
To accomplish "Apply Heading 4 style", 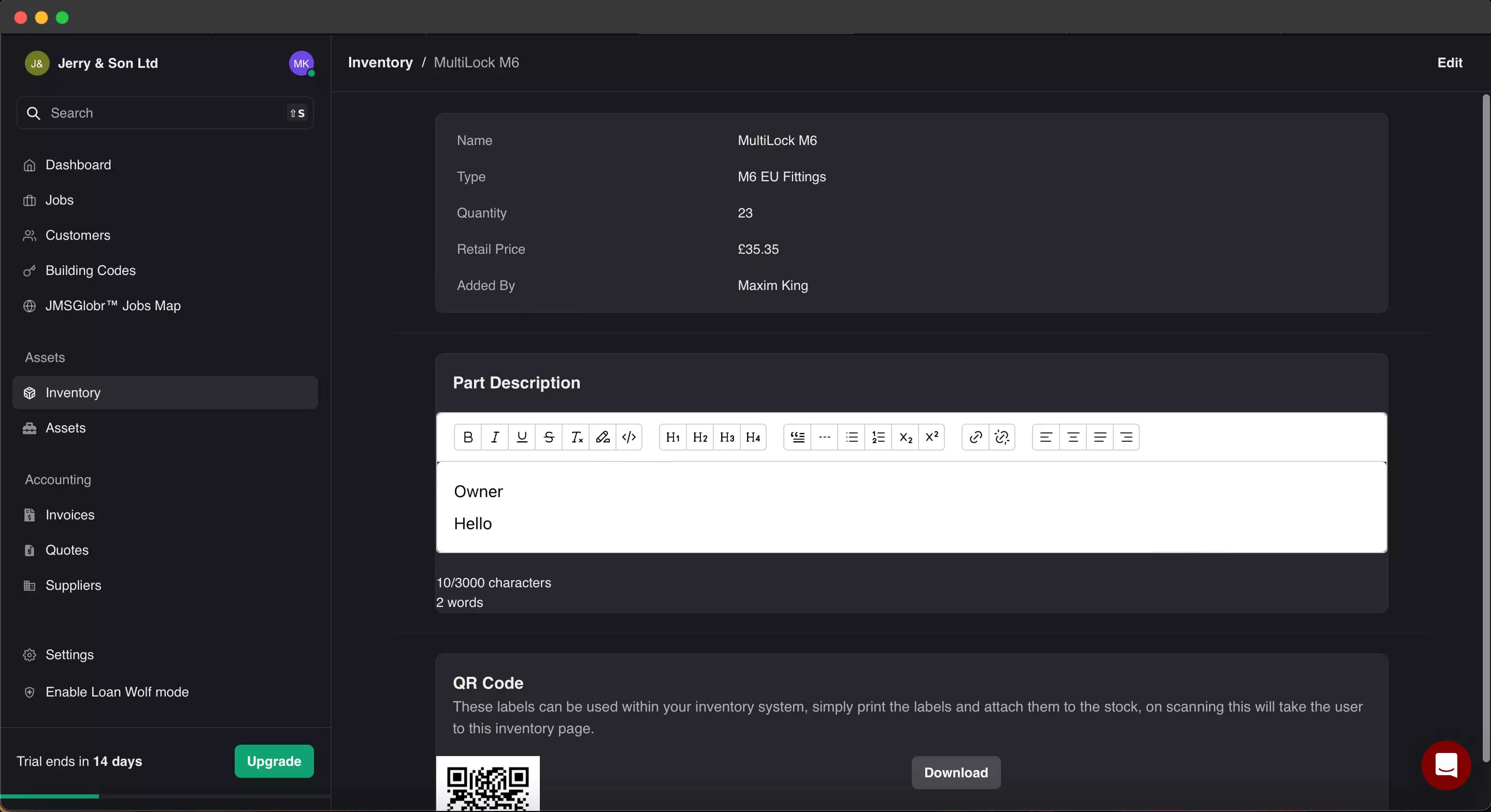I will (x=753, y=437).
